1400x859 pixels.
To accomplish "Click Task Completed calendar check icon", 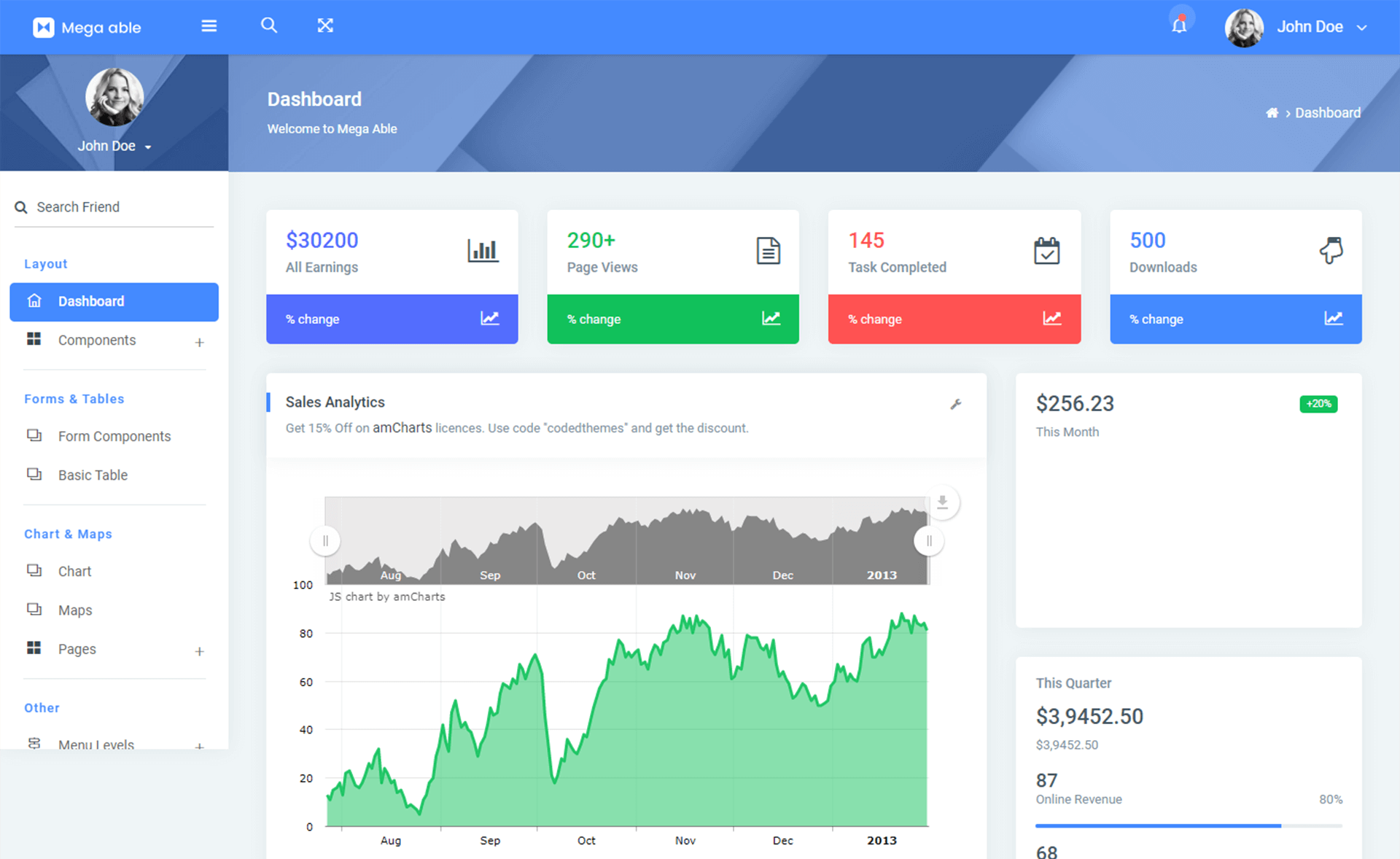I will click(1046, 251).
